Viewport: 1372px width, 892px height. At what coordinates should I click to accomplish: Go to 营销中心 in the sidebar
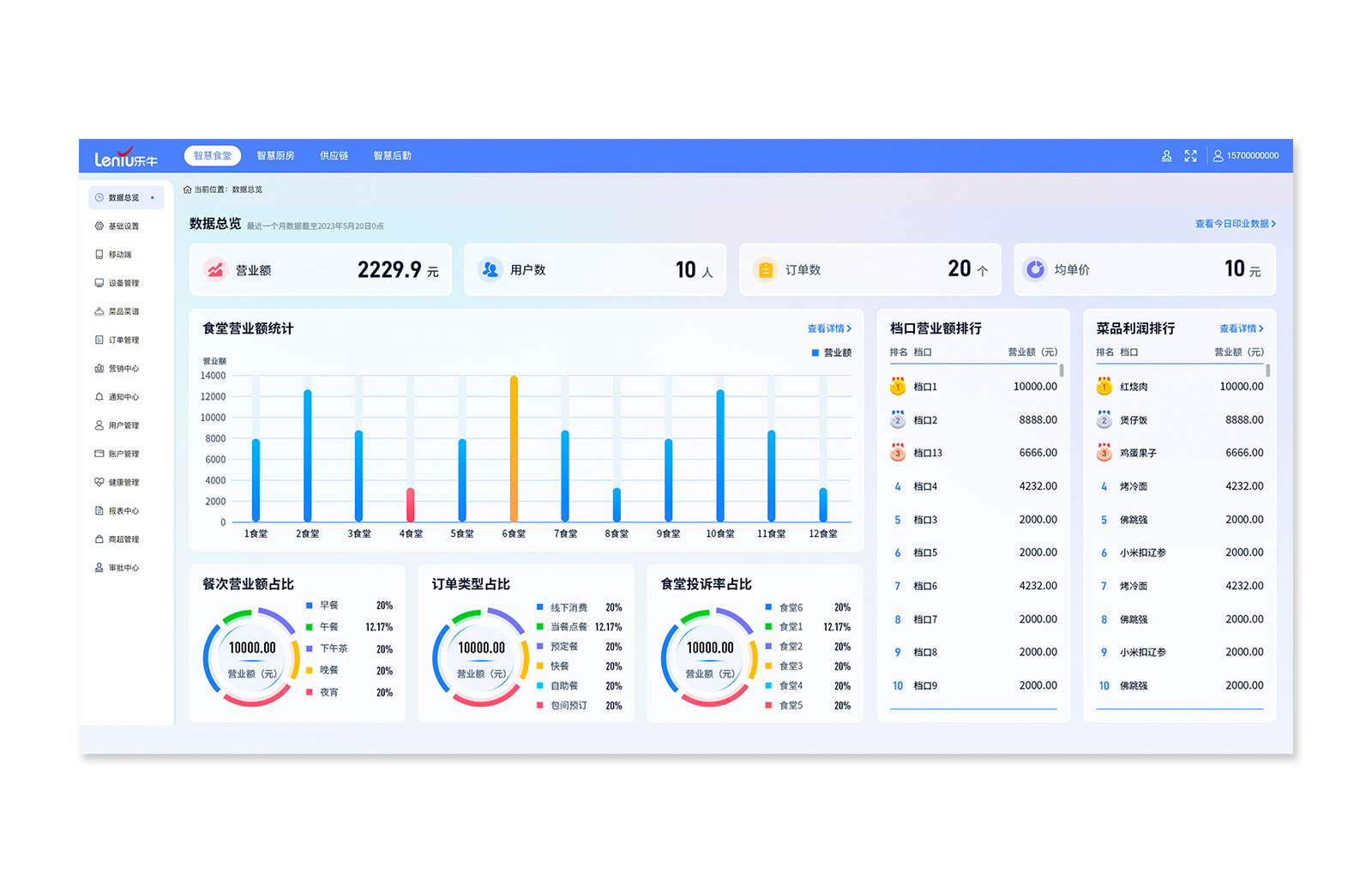pyautogui.click(x=117, y=369)
